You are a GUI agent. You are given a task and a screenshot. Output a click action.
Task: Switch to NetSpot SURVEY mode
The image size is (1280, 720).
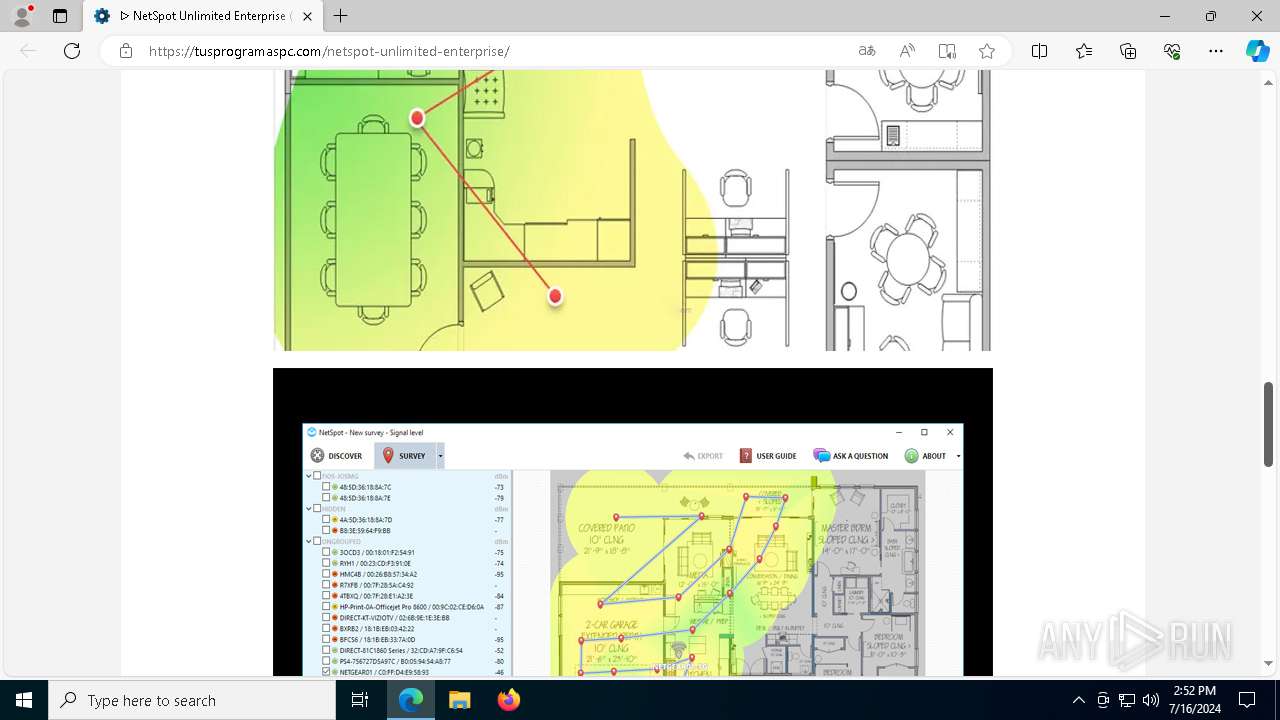[405, 456]
